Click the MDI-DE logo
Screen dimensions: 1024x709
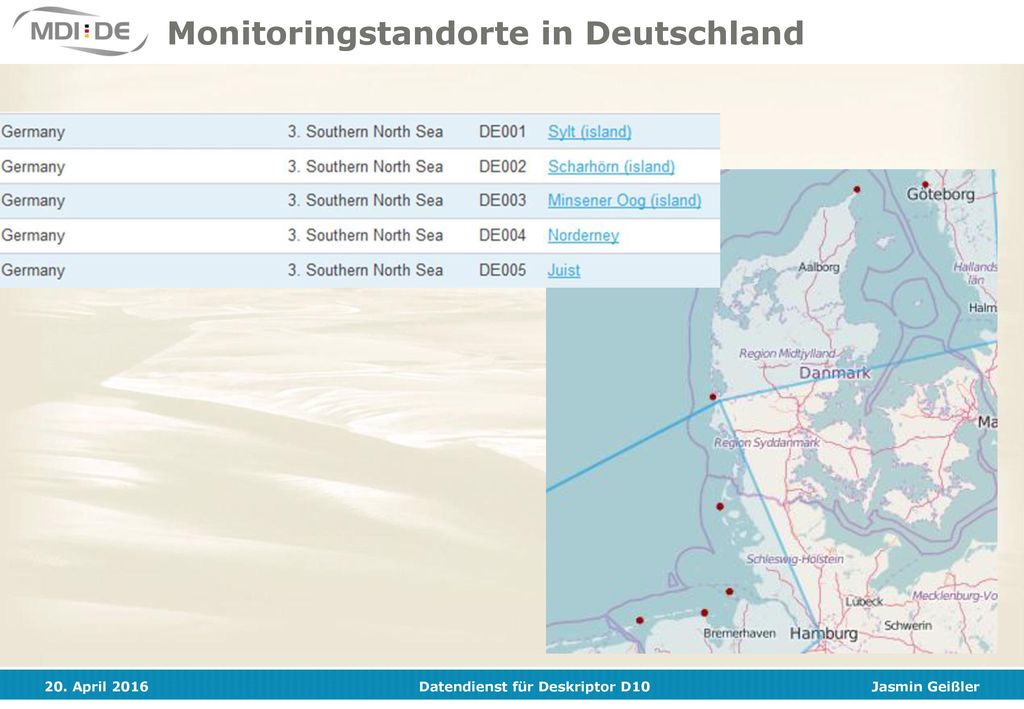pos(80,31)
